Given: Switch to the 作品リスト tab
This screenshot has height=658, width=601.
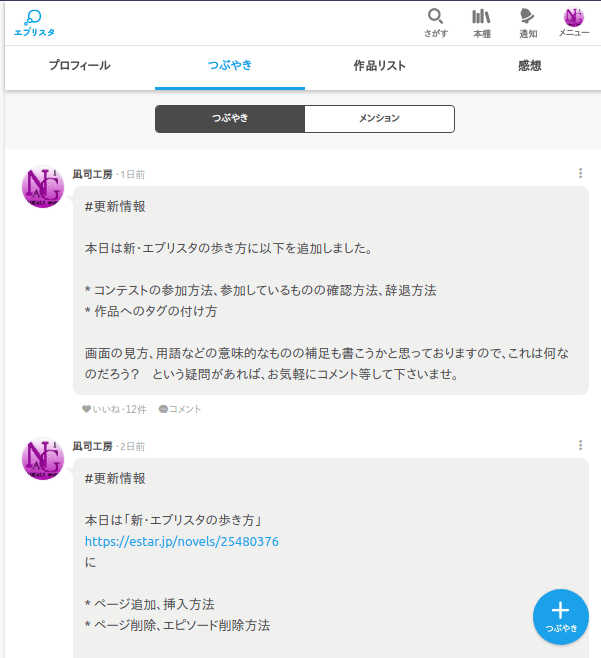Looking at the screenshot, I should click(x=380, y=66).
